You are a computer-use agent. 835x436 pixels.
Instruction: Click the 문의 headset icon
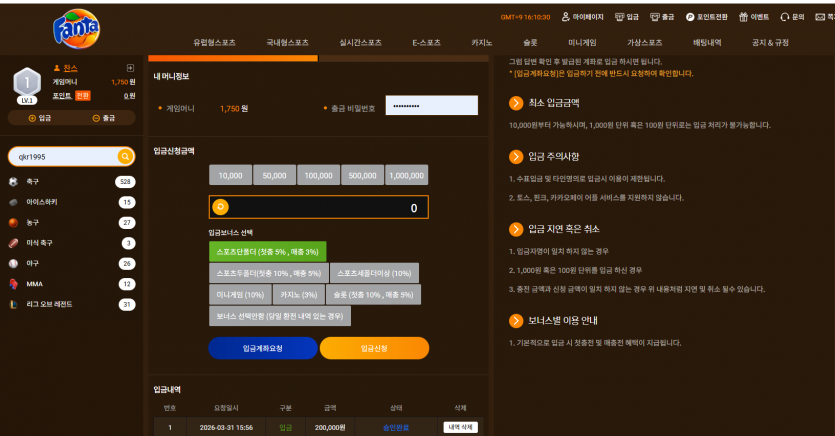784,17
